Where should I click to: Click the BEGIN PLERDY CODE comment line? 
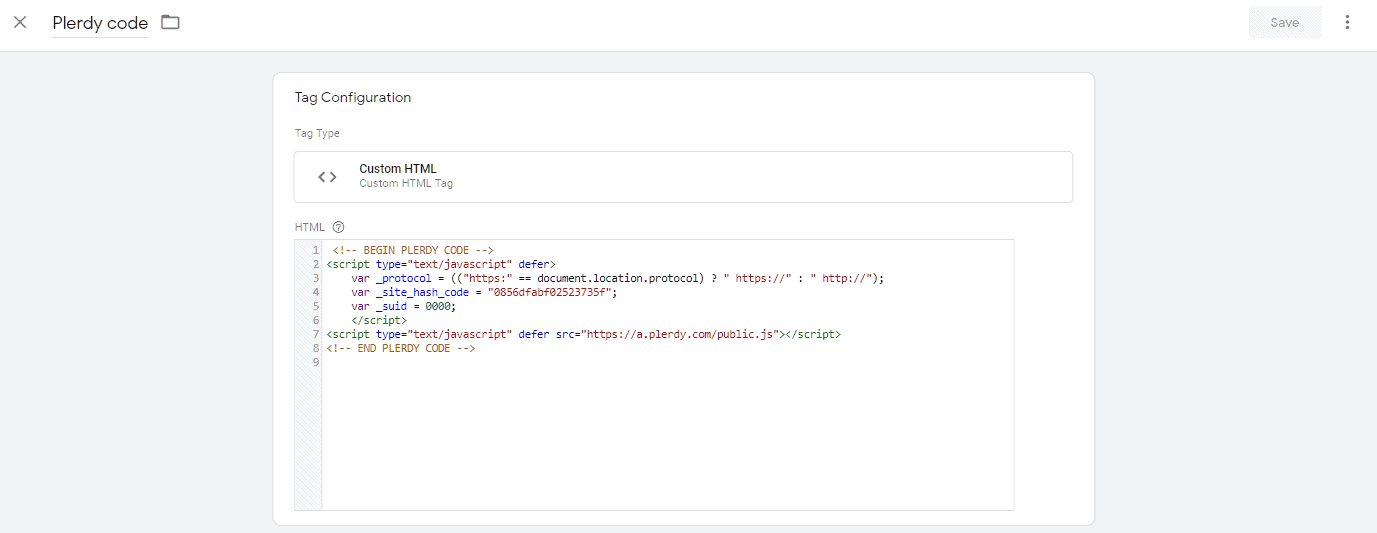point(413,250)
